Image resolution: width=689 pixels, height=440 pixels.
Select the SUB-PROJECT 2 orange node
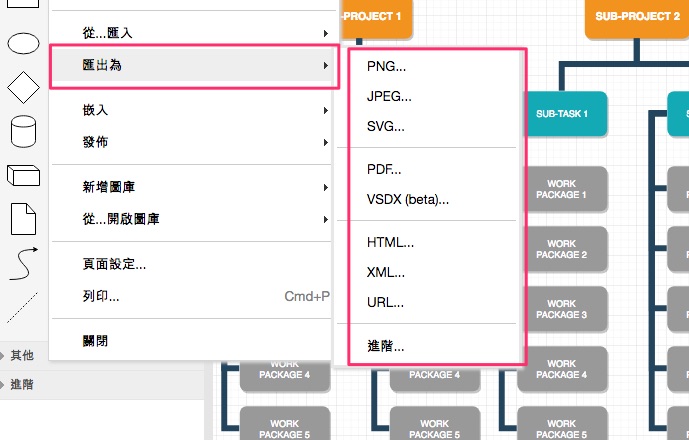637,17
